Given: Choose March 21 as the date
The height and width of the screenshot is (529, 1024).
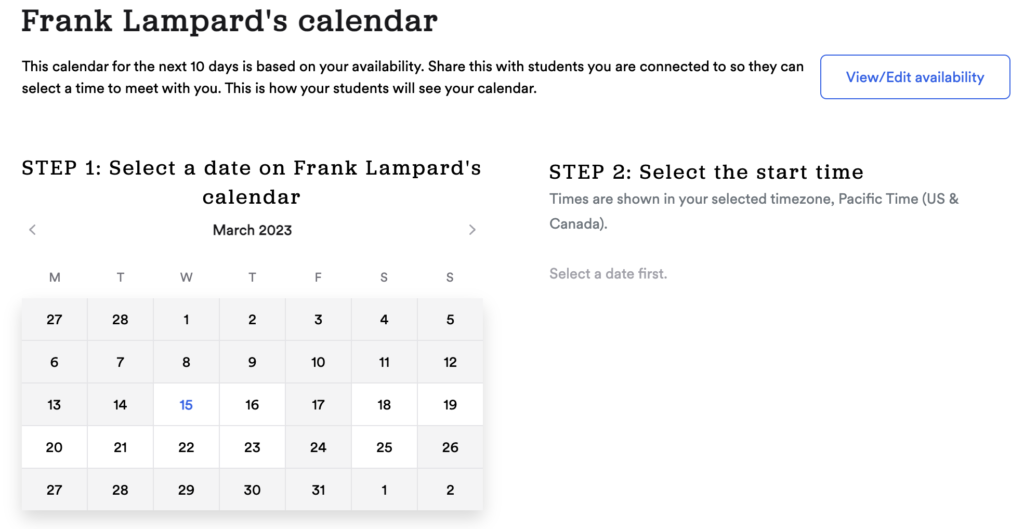Looking at the screenshot, I should [120, 447].
